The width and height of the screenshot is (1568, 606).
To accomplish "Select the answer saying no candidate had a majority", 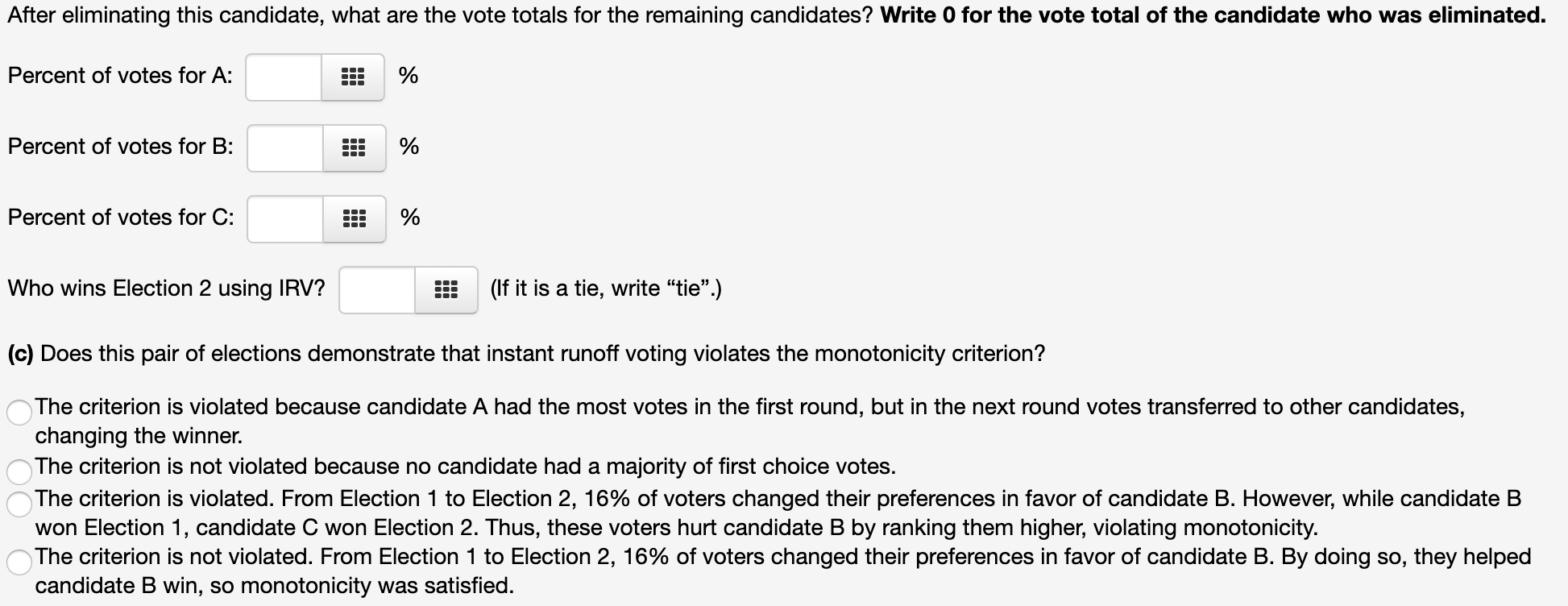I will click(x=18, y=471).
